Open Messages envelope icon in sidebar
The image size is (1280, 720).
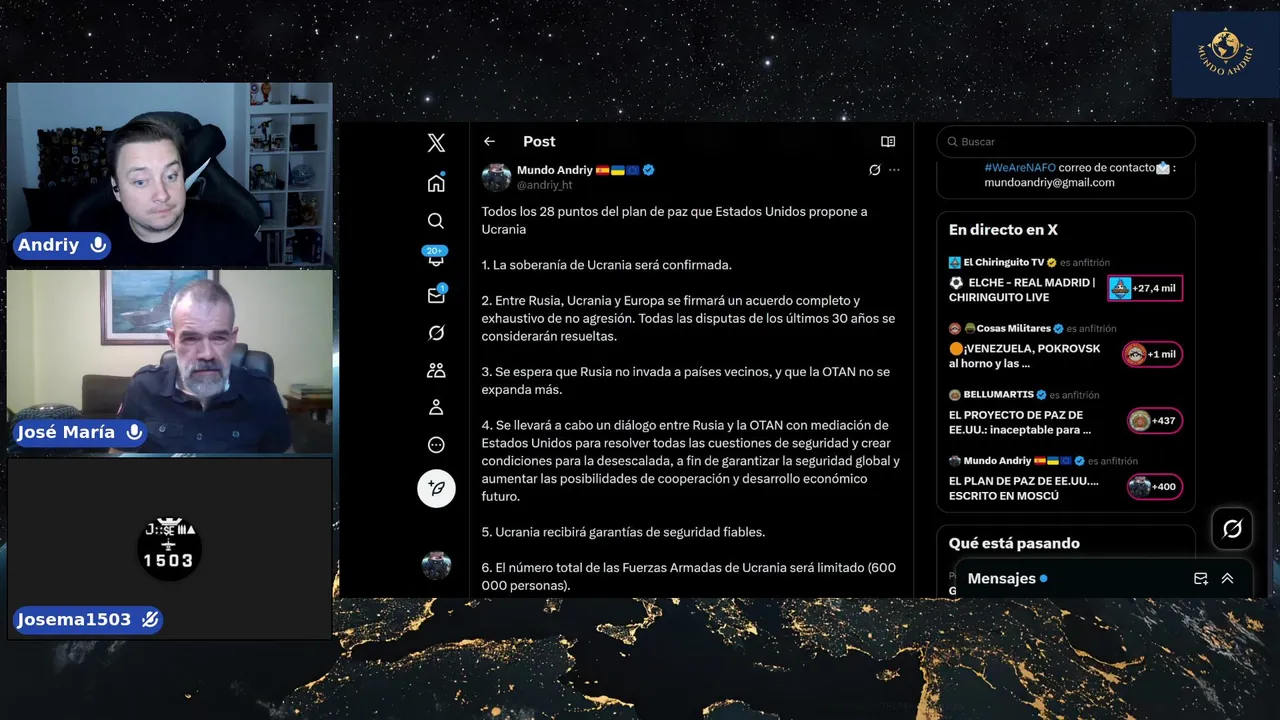436,295
